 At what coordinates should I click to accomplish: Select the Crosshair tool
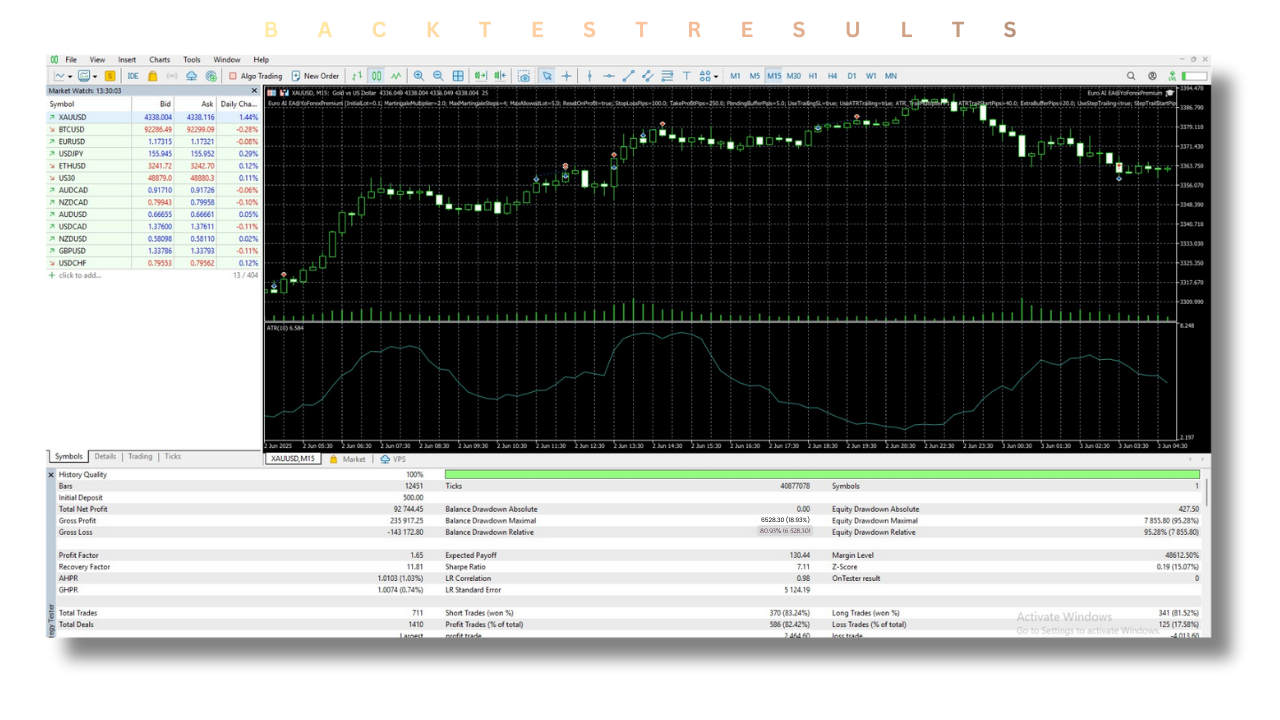(566, 75)
